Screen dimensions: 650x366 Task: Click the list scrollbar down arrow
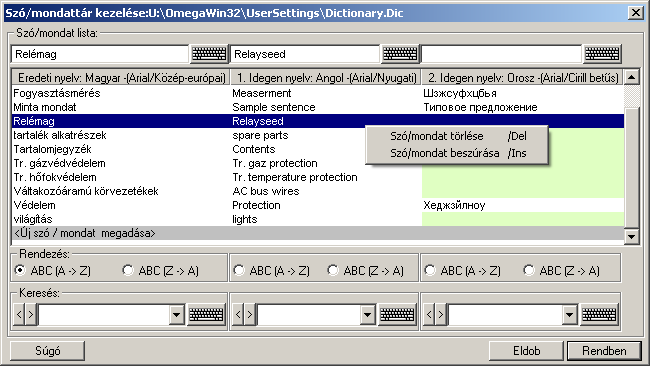(632, 237)
